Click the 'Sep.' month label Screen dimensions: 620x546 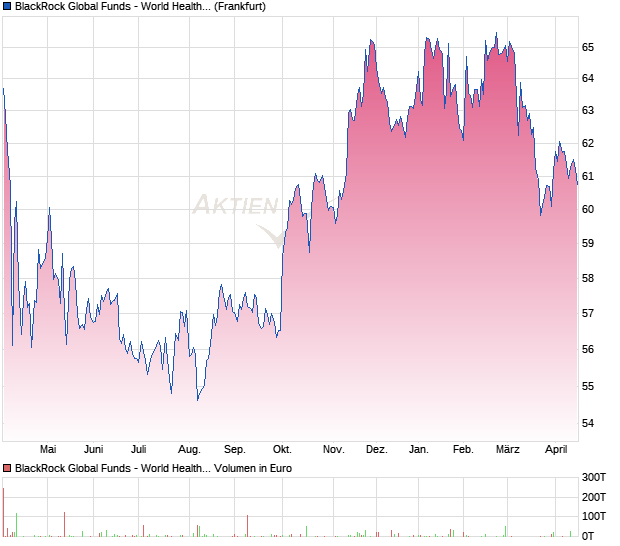pos(235,450)
